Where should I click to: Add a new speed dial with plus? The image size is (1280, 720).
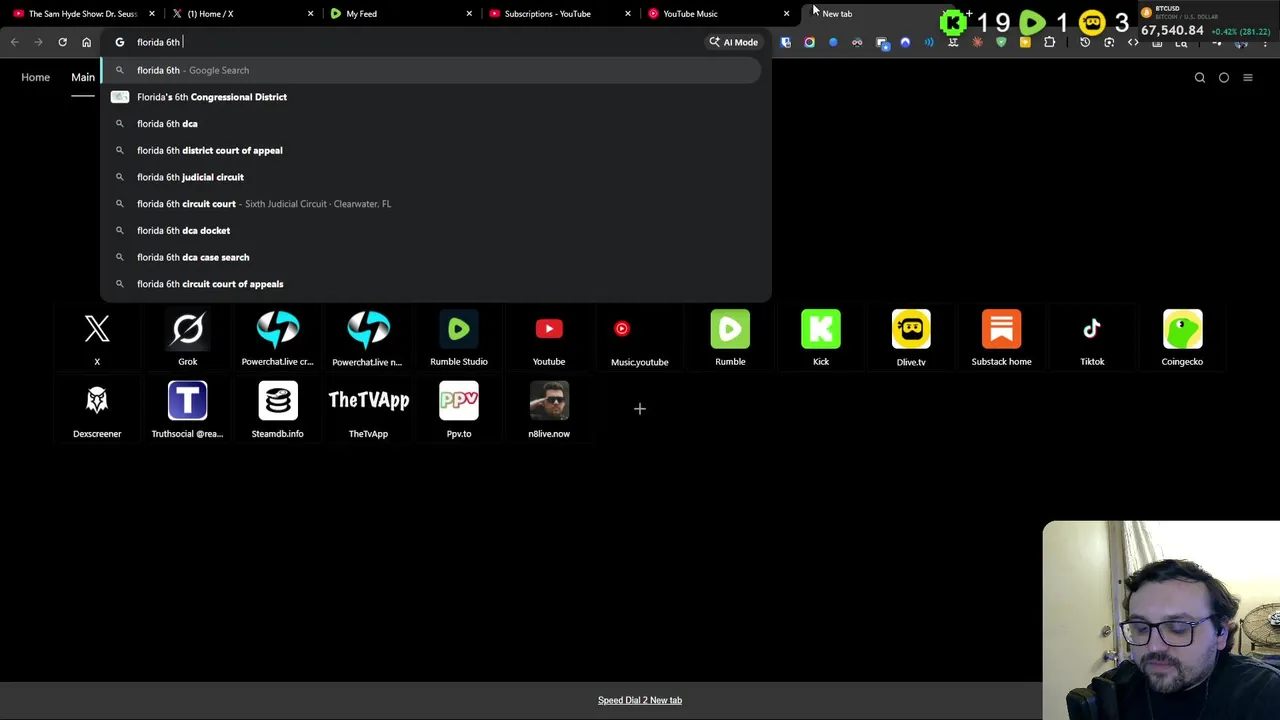[x=640, y=408]
